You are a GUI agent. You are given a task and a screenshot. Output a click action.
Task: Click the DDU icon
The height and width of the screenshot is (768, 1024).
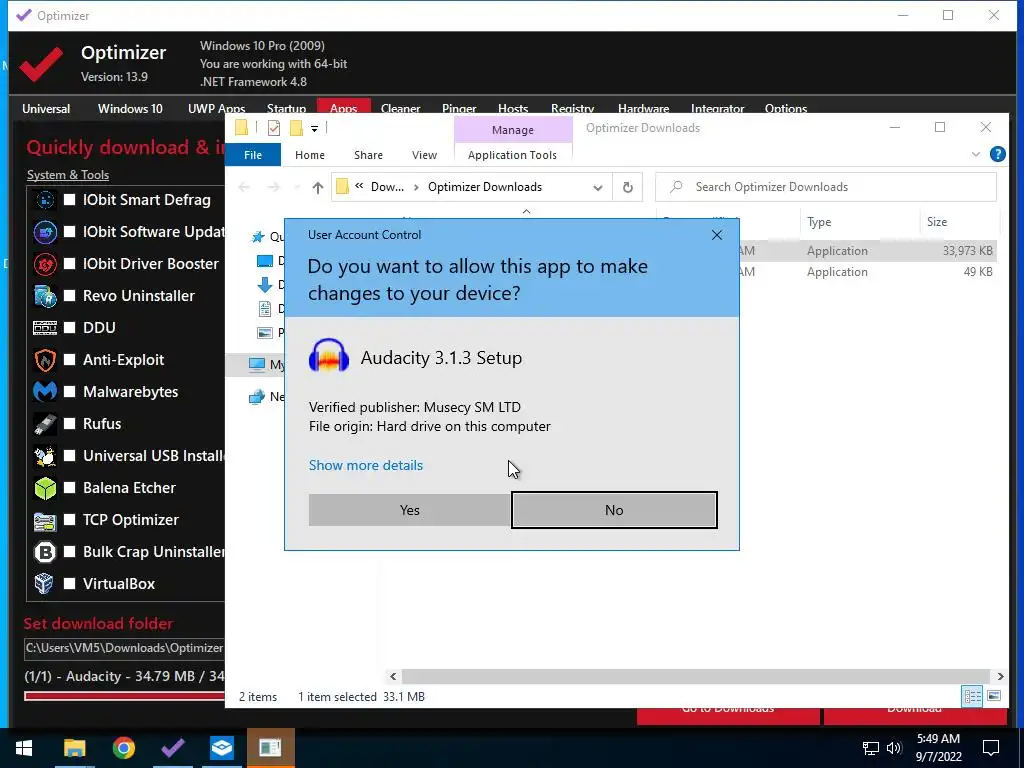[45, 328]
